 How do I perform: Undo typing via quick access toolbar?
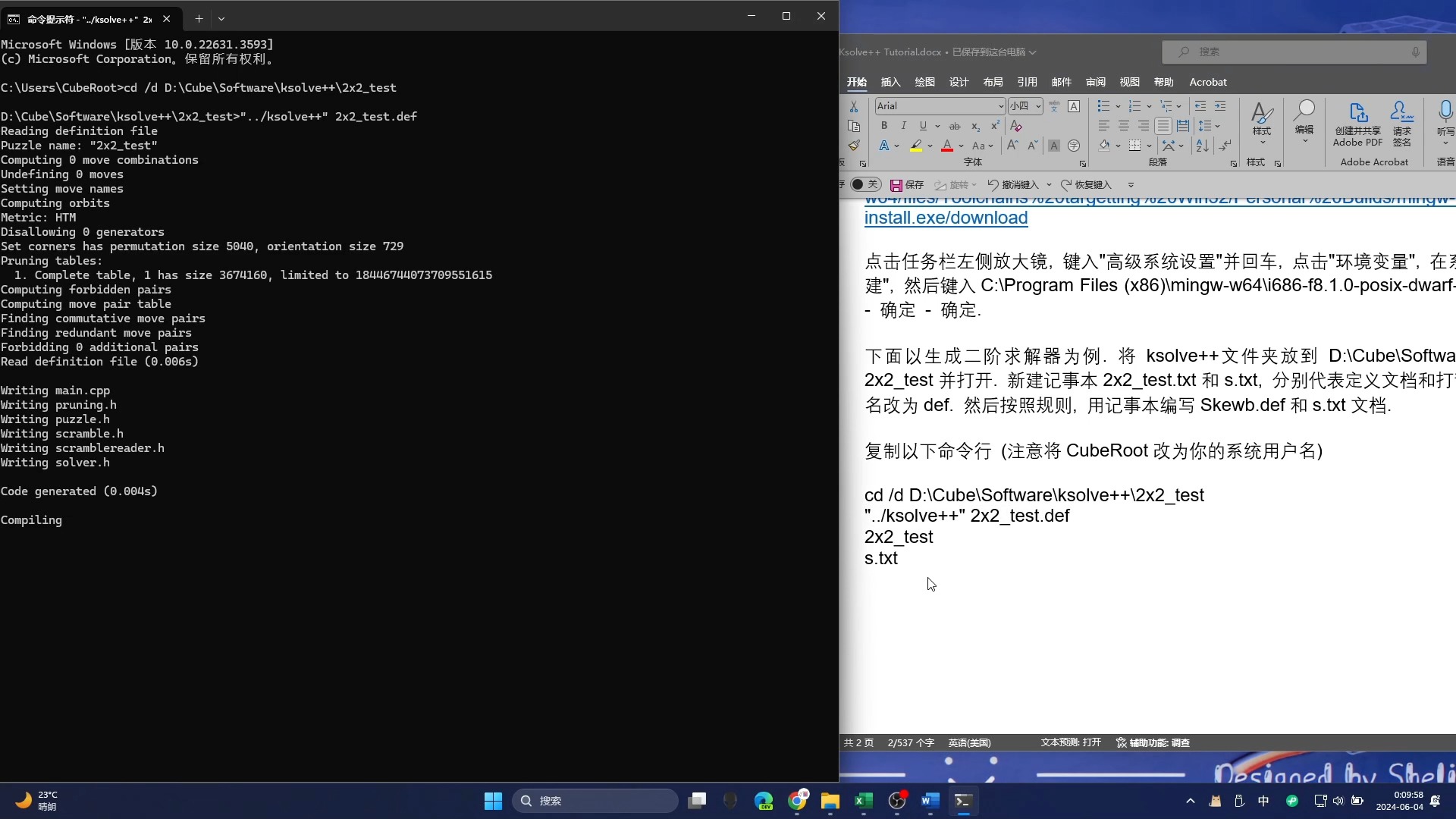tap(1015, 184)
